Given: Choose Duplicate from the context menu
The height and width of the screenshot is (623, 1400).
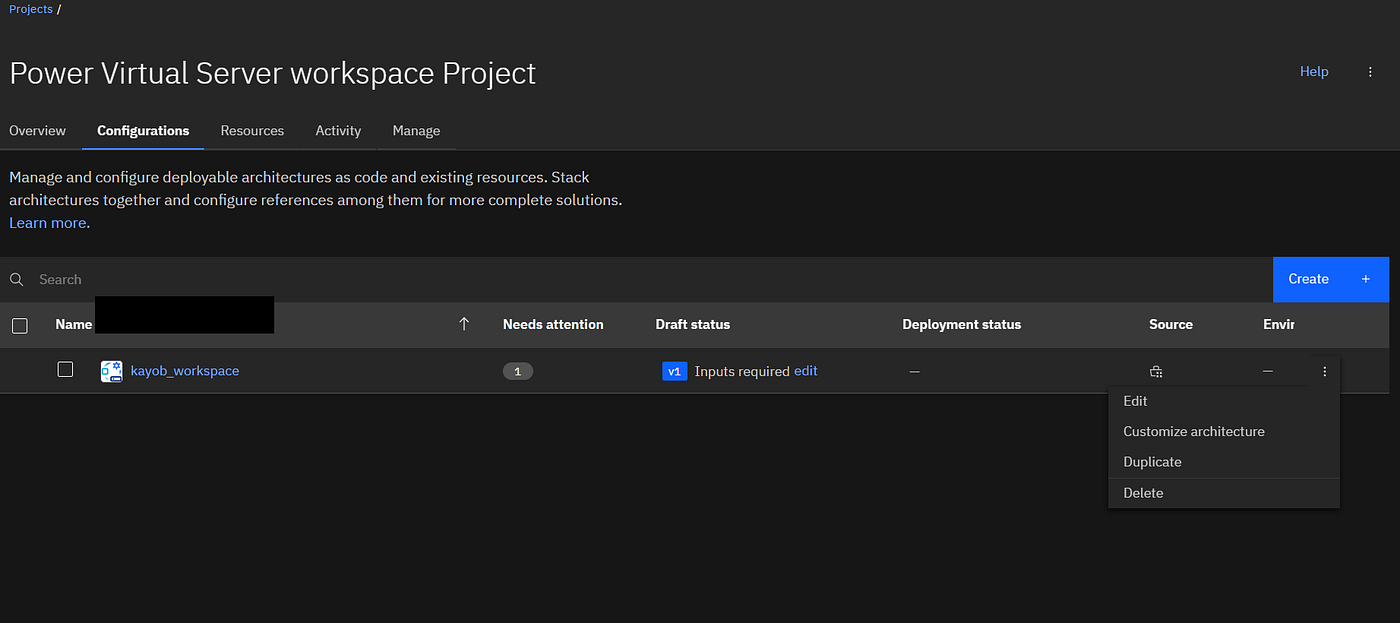Looking at the screenshot, I should point(1224,462).
